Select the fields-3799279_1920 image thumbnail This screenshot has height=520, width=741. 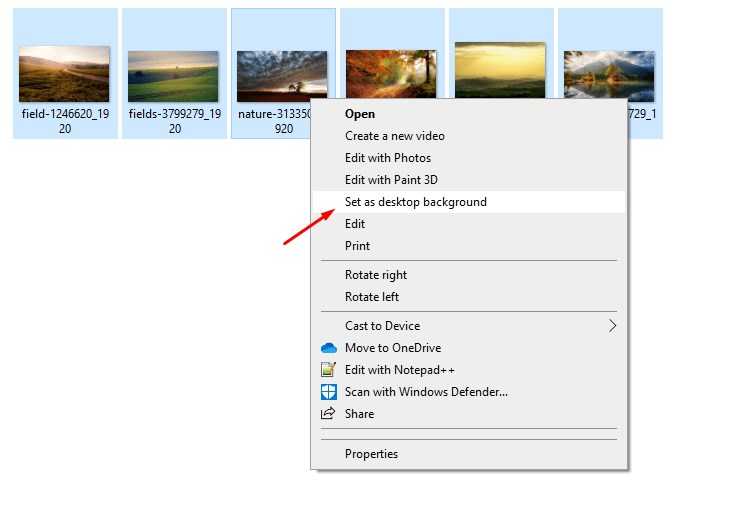[x=173, y=76]
